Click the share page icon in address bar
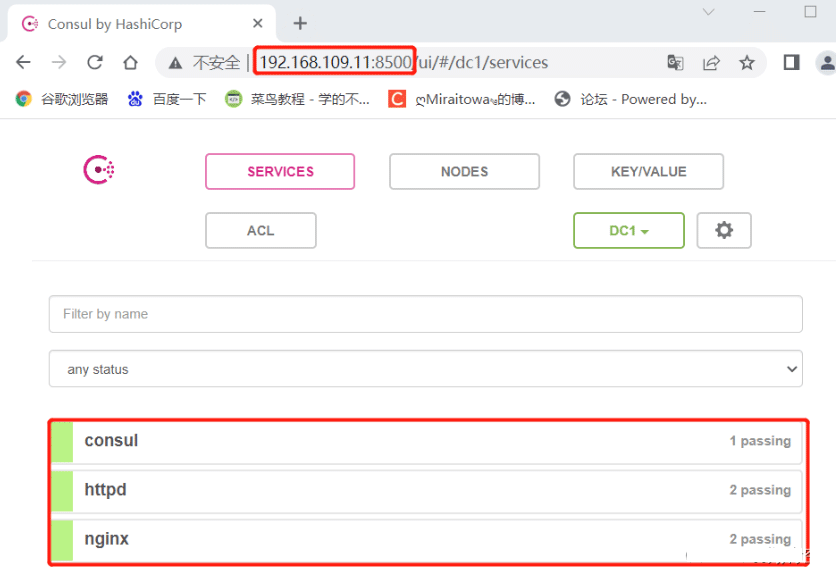 [x=711, y=63]
